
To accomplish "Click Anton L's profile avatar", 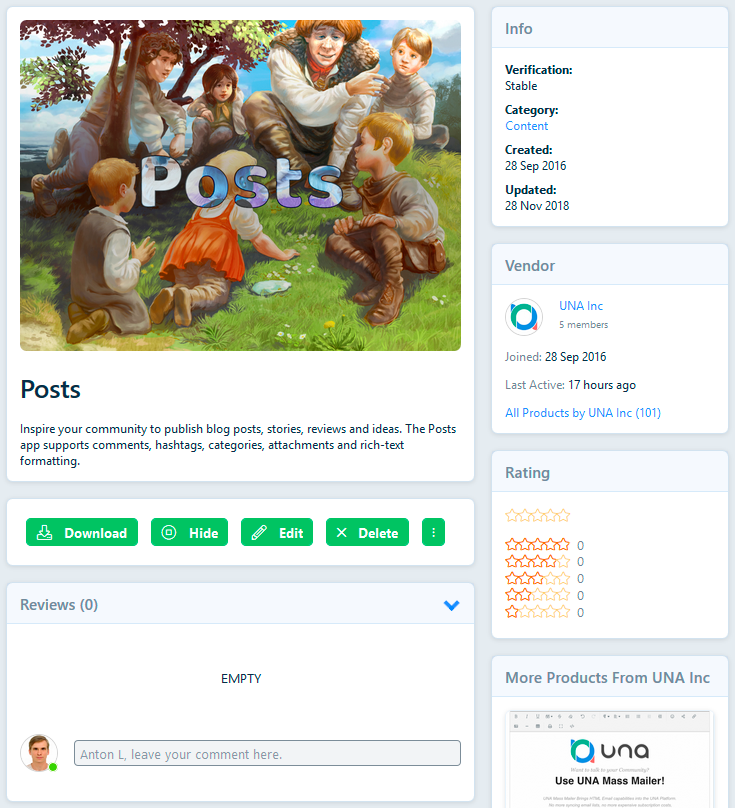I will [x=39, y=753].
